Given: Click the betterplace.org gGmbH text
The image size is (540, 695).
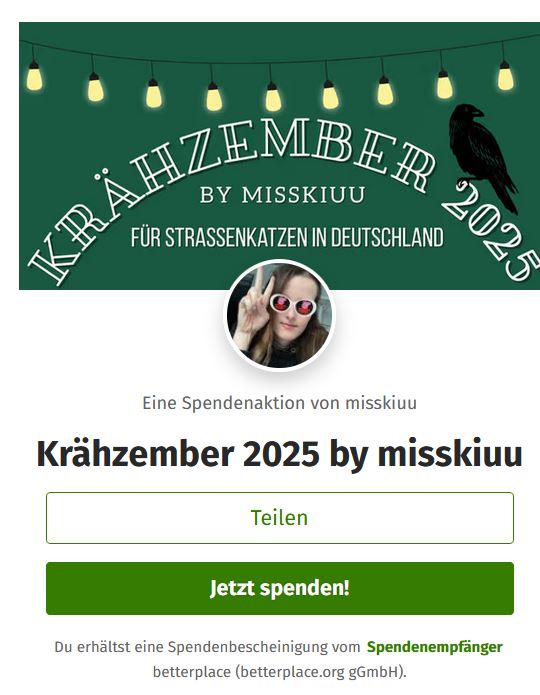Looking at the screenshot, I should tap(319, 672).
